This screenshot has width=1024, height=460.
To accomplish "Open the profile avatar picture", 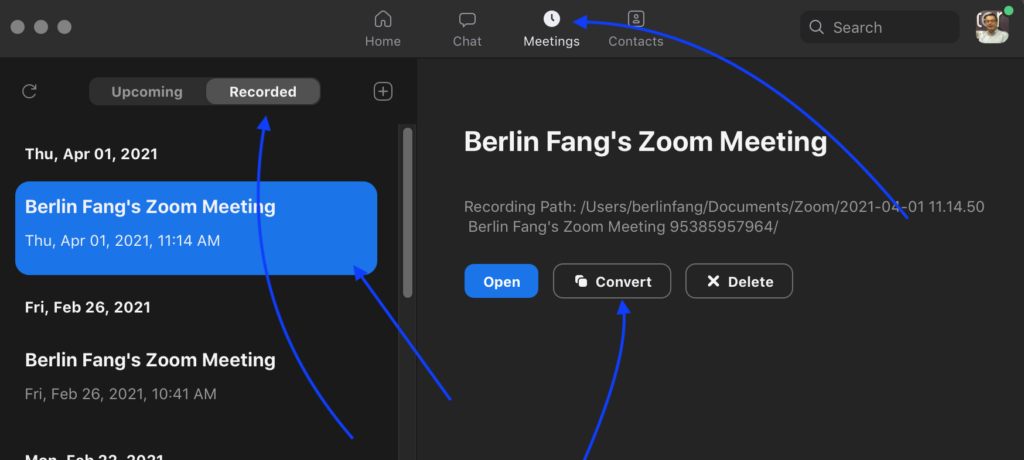I will 991,27.
